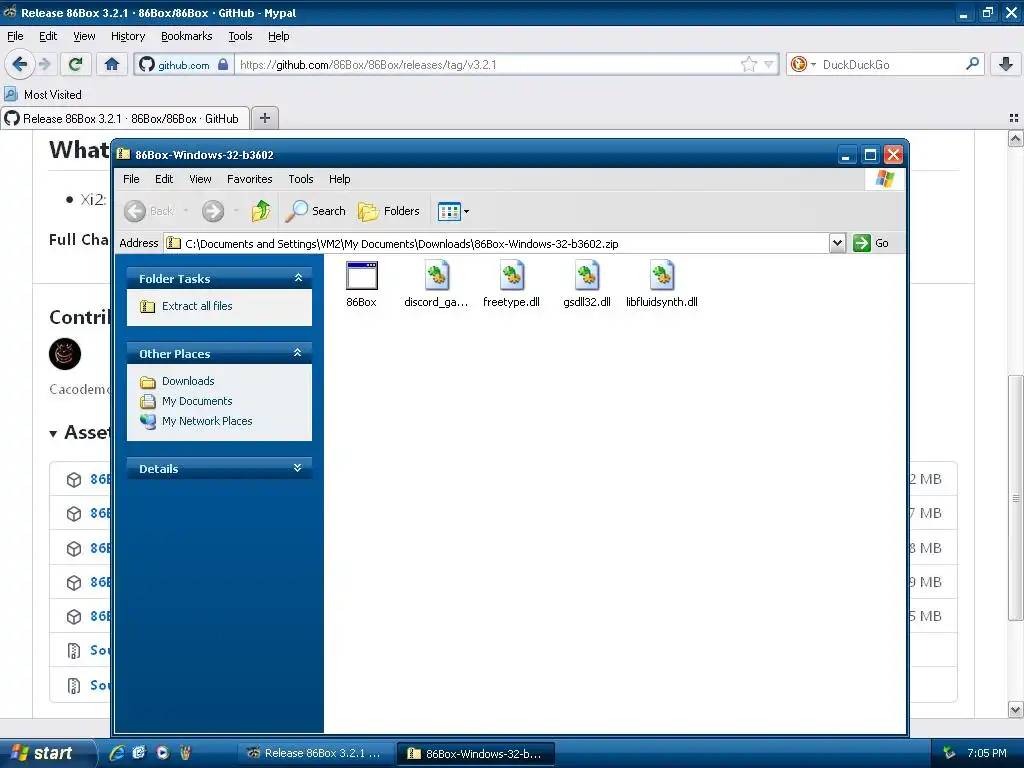
Task: Open the Back history dropdown arrow in Explorer
Action: tap(185, 211)
